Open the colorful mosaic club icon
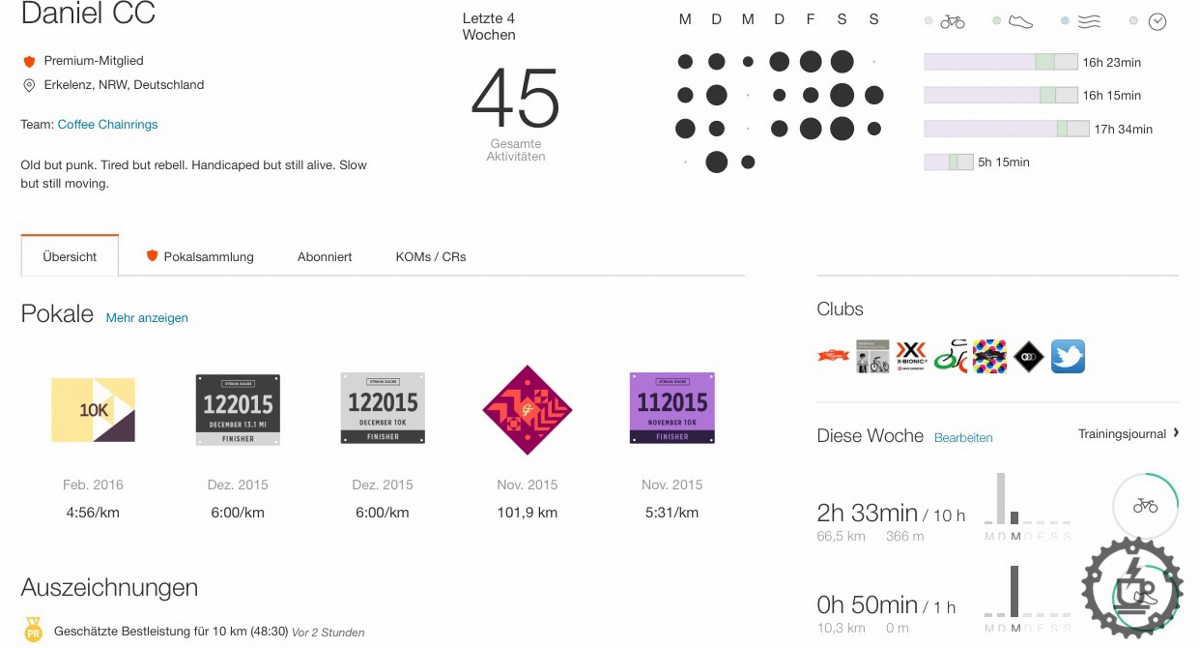Viewport: 1200px width, 648px height. (989, 356)
